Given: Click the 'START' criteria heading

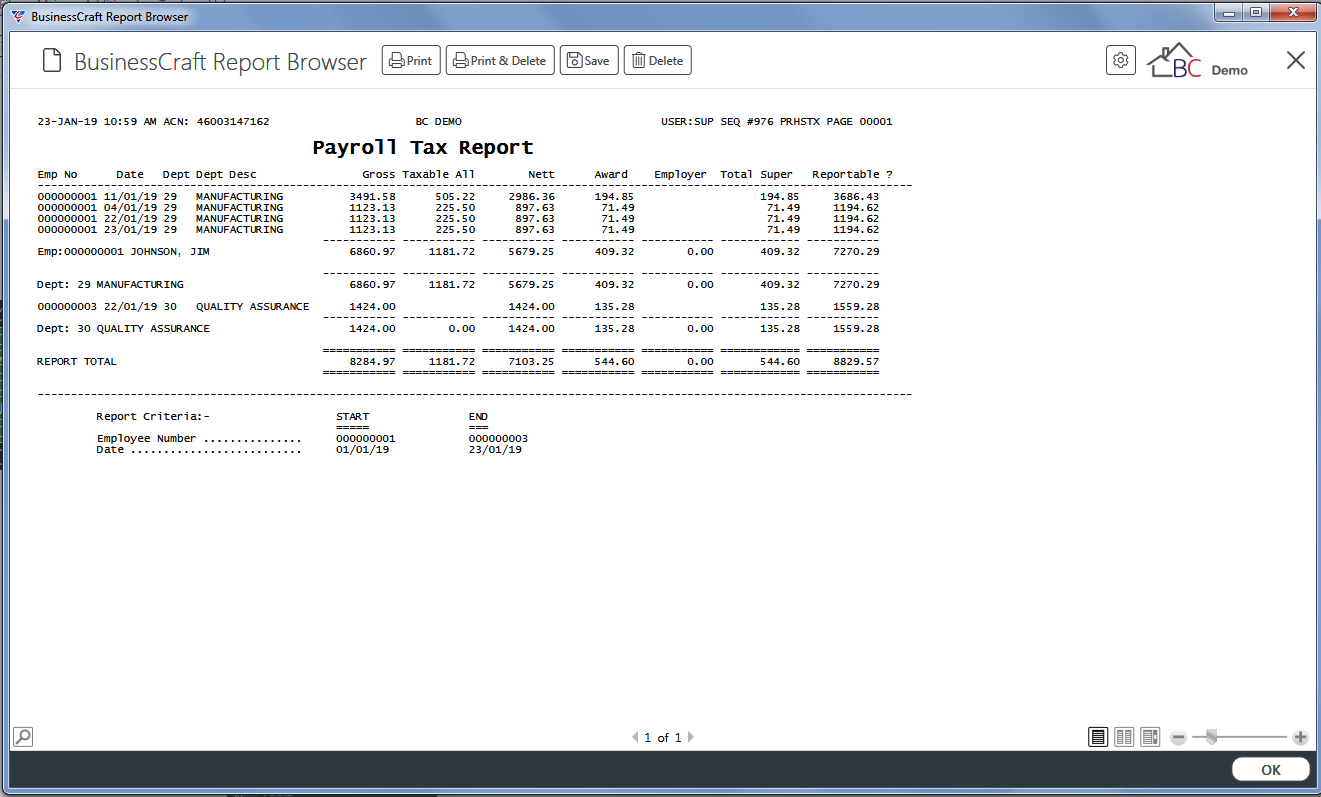Looking at the screenshot, I should click(x=352, y=416).
